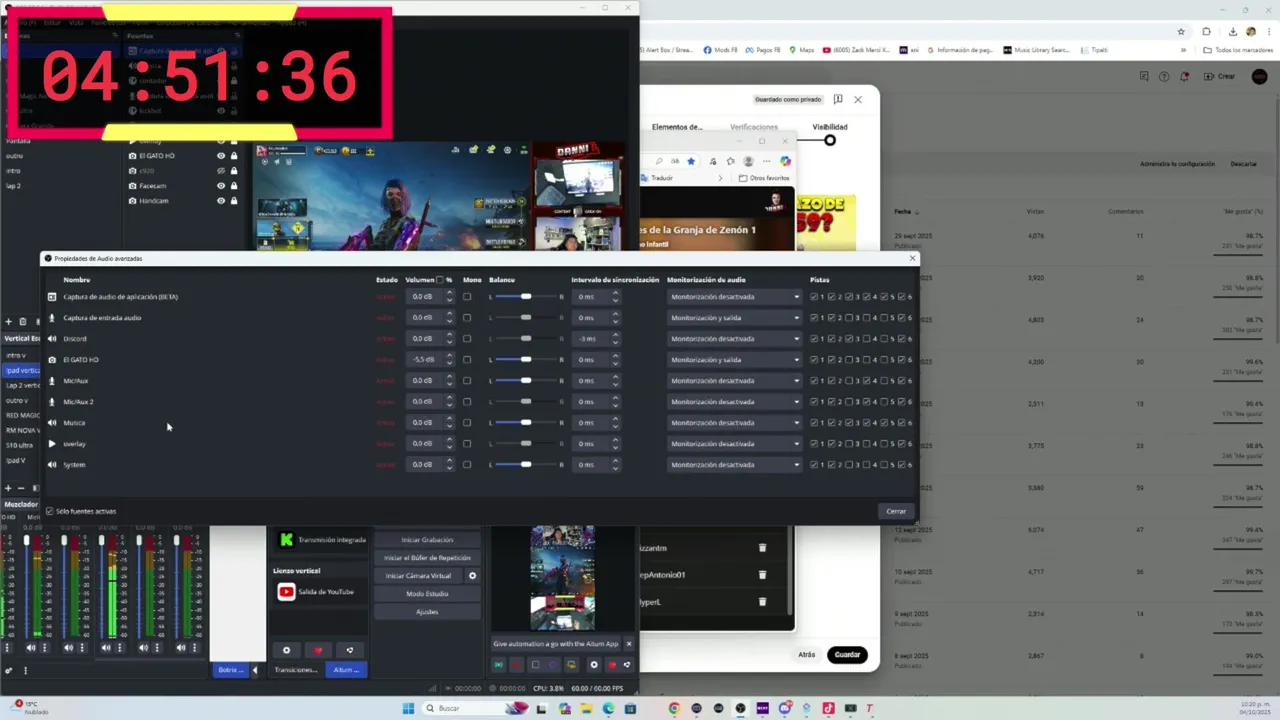Click the app audio capture source icon
The image size is (1280, 720).
tap(52, 297)
